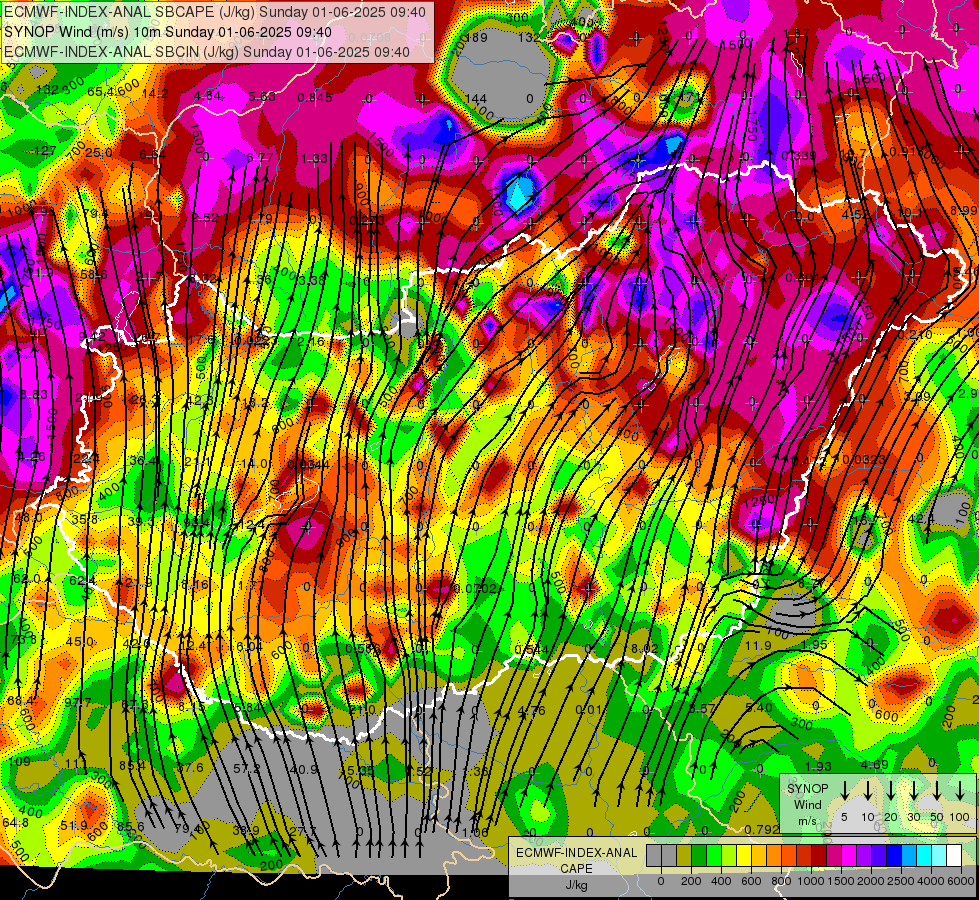Click the 30 m/s wind arrow in legend
This screenshot has height=900, width=979.
pos(914,790)
